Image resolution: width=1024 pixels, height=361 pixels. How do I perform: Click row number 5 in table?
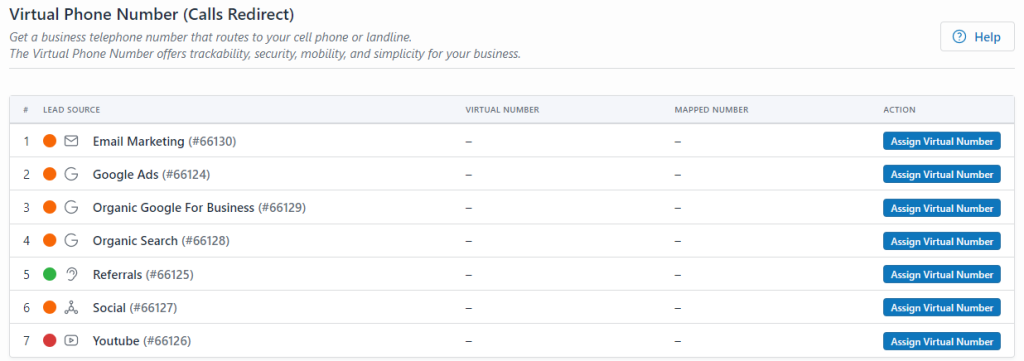click(27, 274)
